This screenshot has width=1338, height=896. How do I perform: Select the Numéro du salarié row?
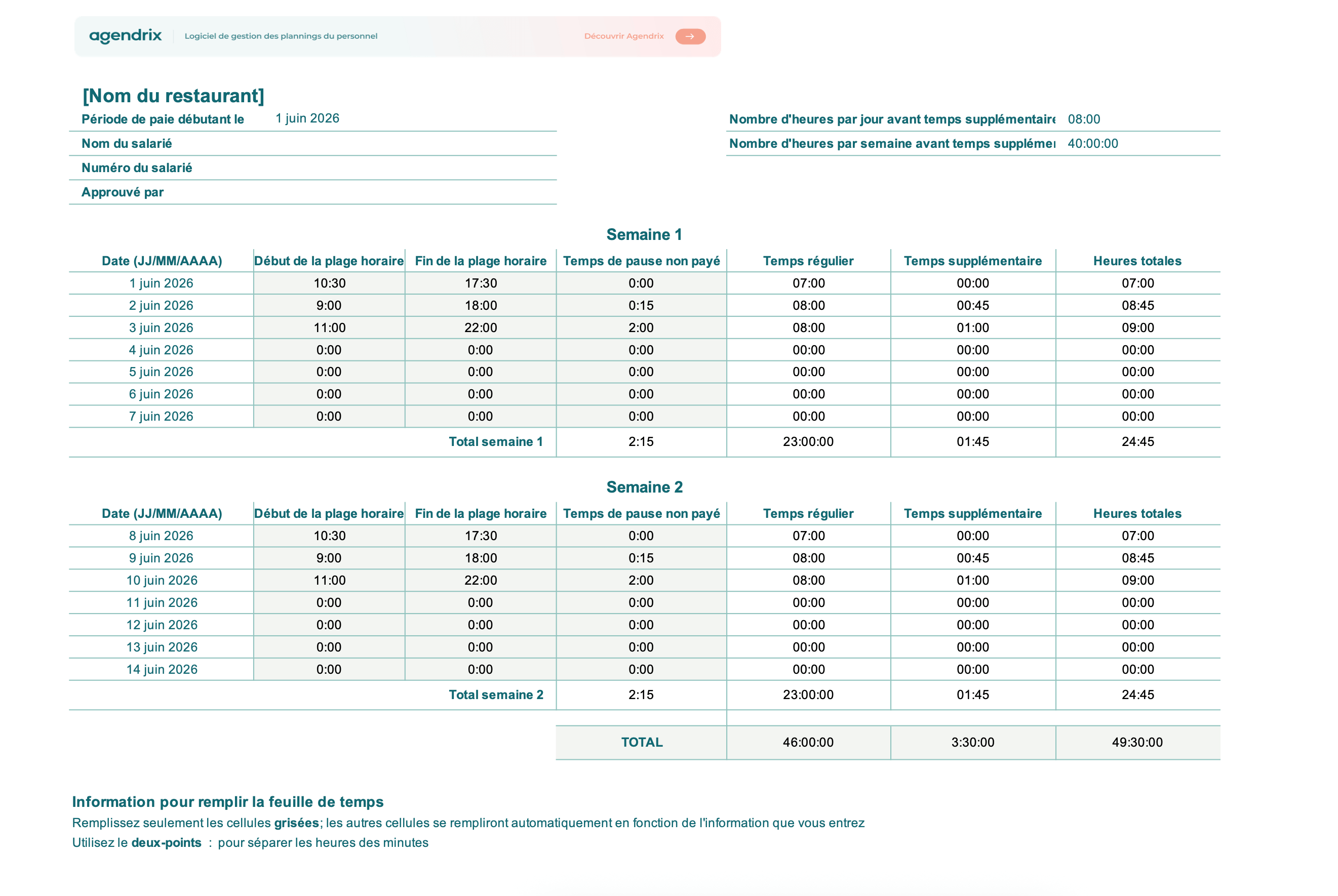tap(312, 168)
